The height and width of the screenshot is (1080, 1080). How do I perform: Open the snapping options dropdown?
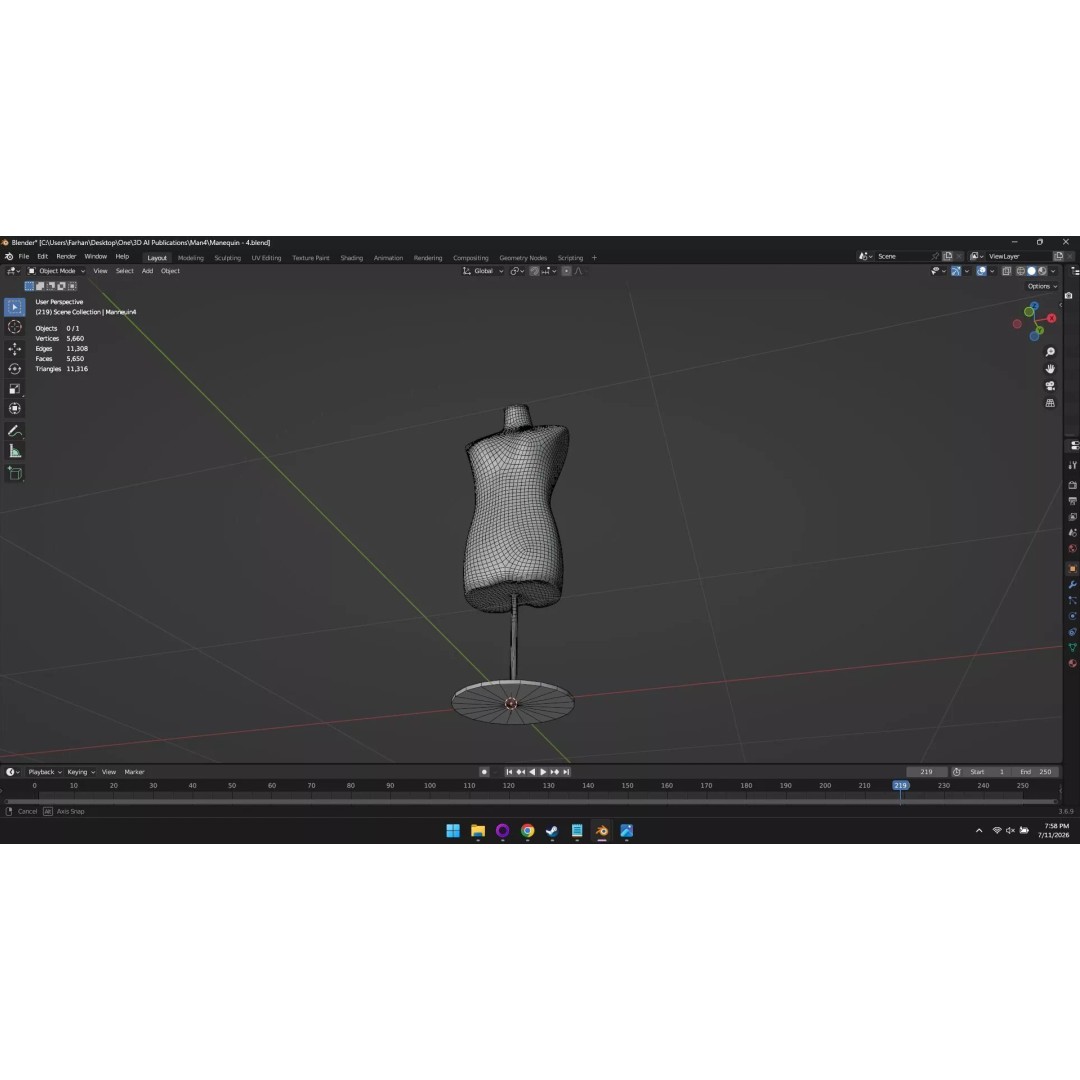click(x=549, y=271)
